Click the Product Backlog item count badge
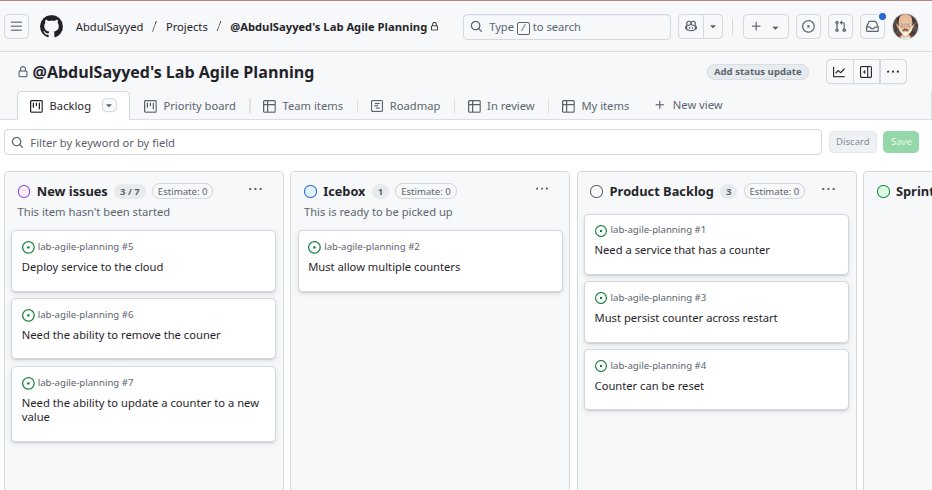 (728, 191)
